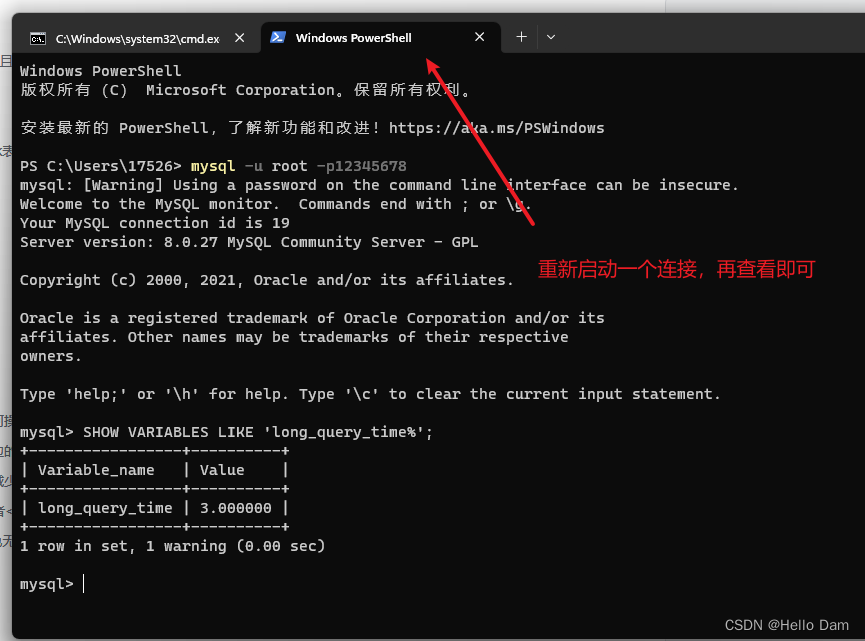Select the long_query_time table cell

click(105, 508)
